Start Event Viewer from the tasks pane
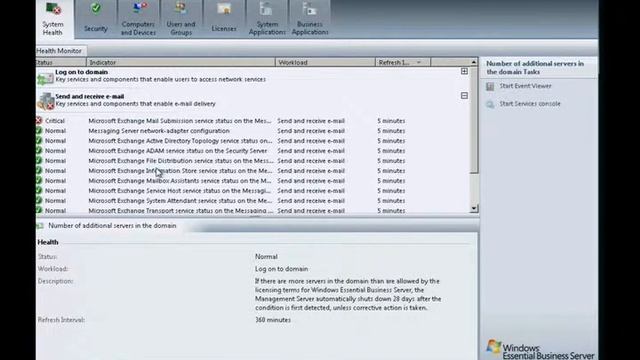Viewport: 640px width, 360px height. point(525,86)
